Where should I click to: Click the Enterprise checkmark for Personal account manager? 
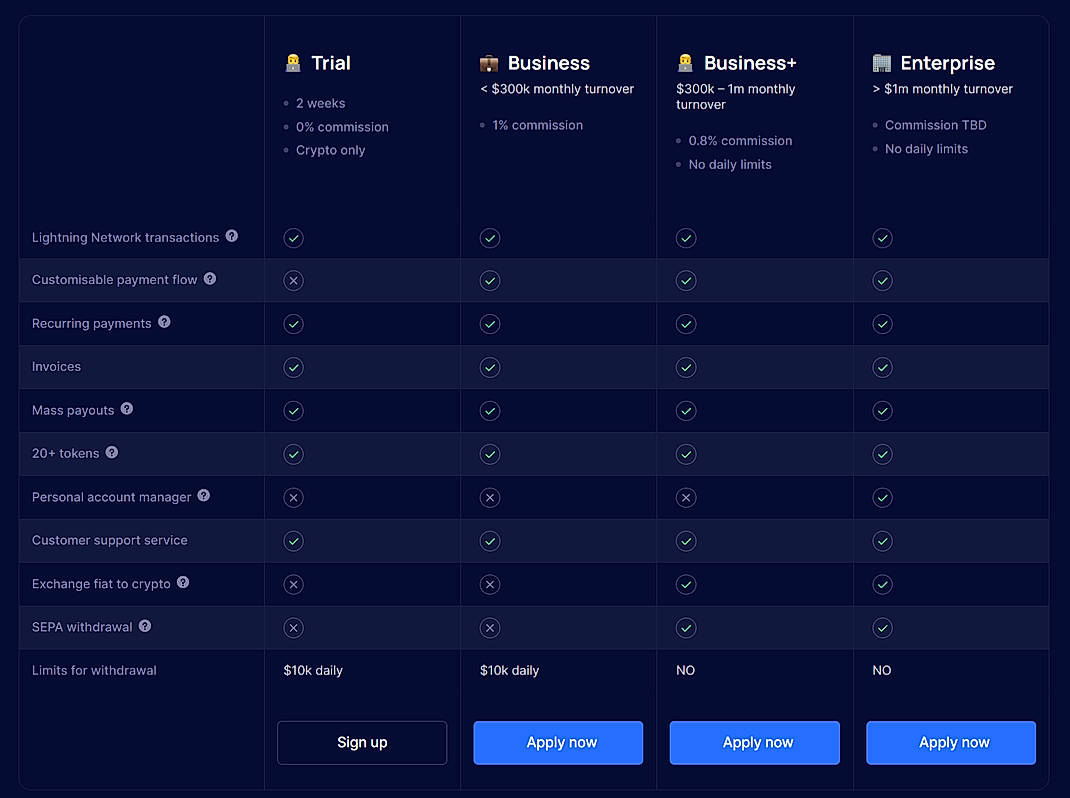click(x=882, y=497)
